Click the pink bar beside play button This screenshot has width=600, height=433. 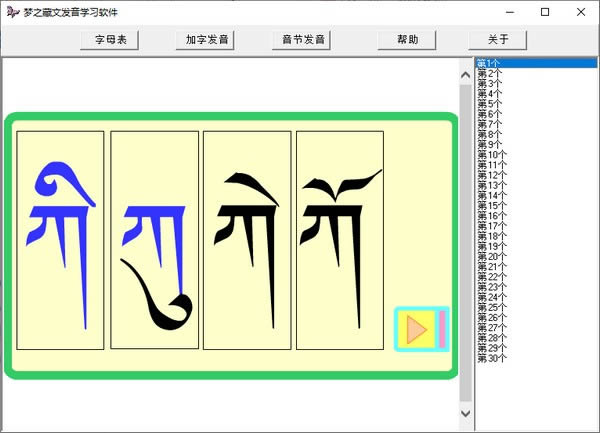[x=442, y=329]
